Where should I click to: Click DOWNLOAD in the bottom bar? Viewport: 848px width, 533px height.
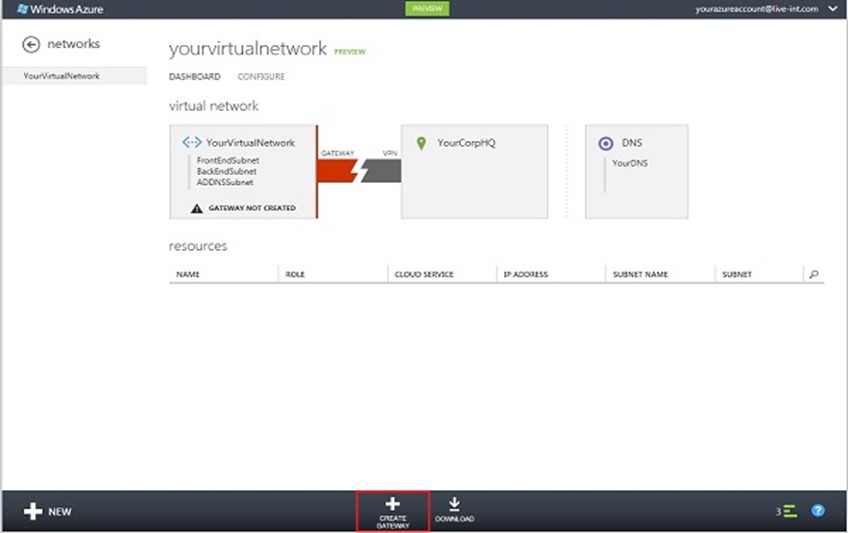click(x=454, y=511)
